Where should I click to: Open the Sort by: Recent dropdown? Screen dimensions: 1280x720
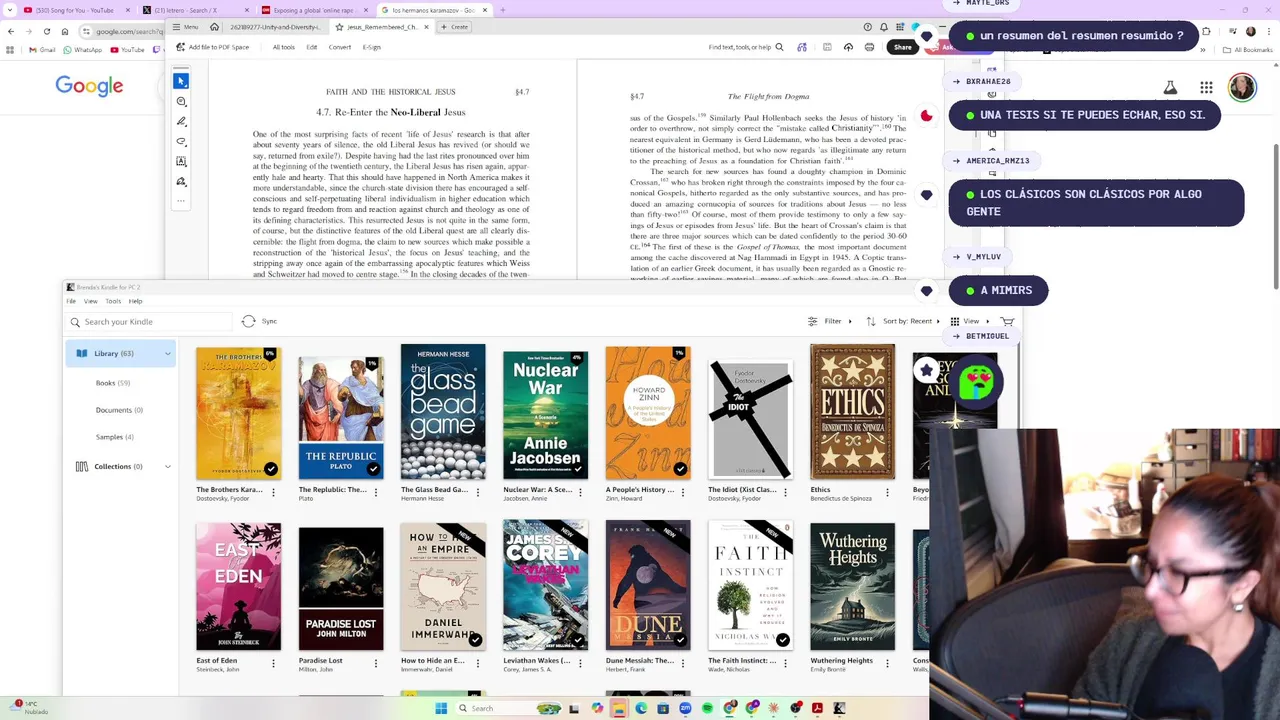904,321
